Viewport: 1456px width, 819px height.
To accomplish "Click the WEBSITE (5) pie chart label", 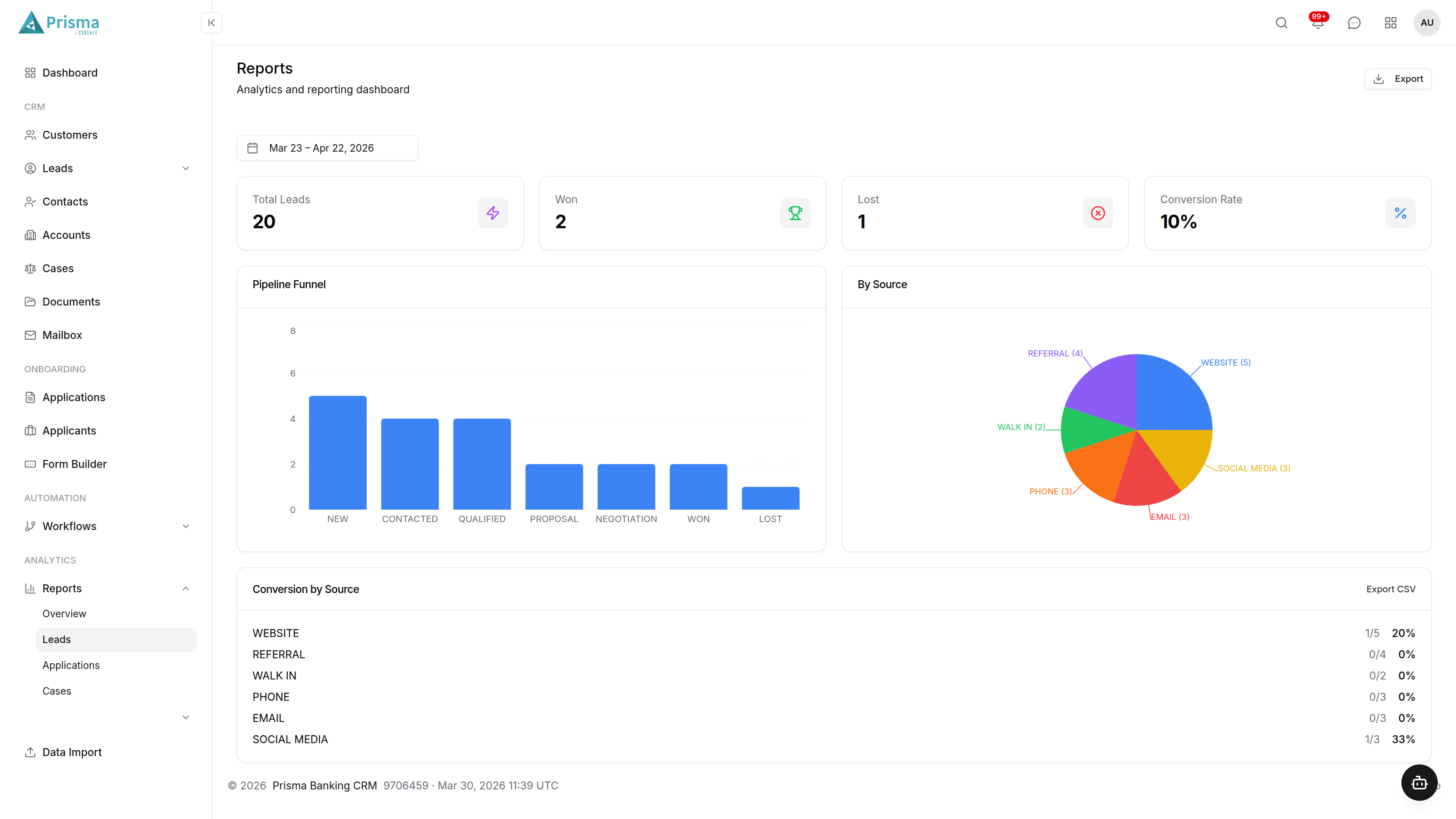I will [x=1225, y=363].
